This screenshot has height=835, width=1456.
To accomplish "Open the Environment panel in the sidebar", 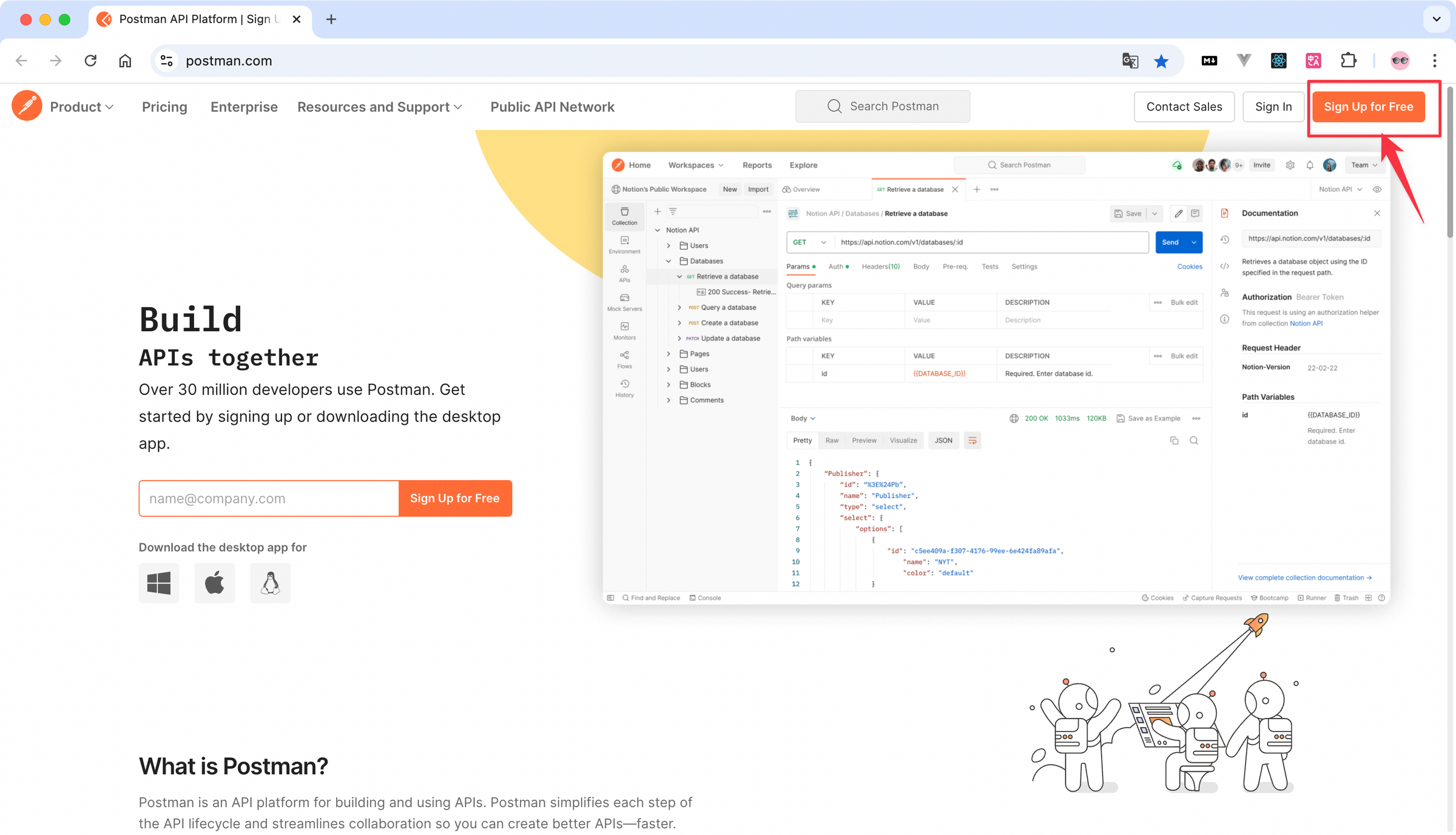I will (x=624, y=245).
